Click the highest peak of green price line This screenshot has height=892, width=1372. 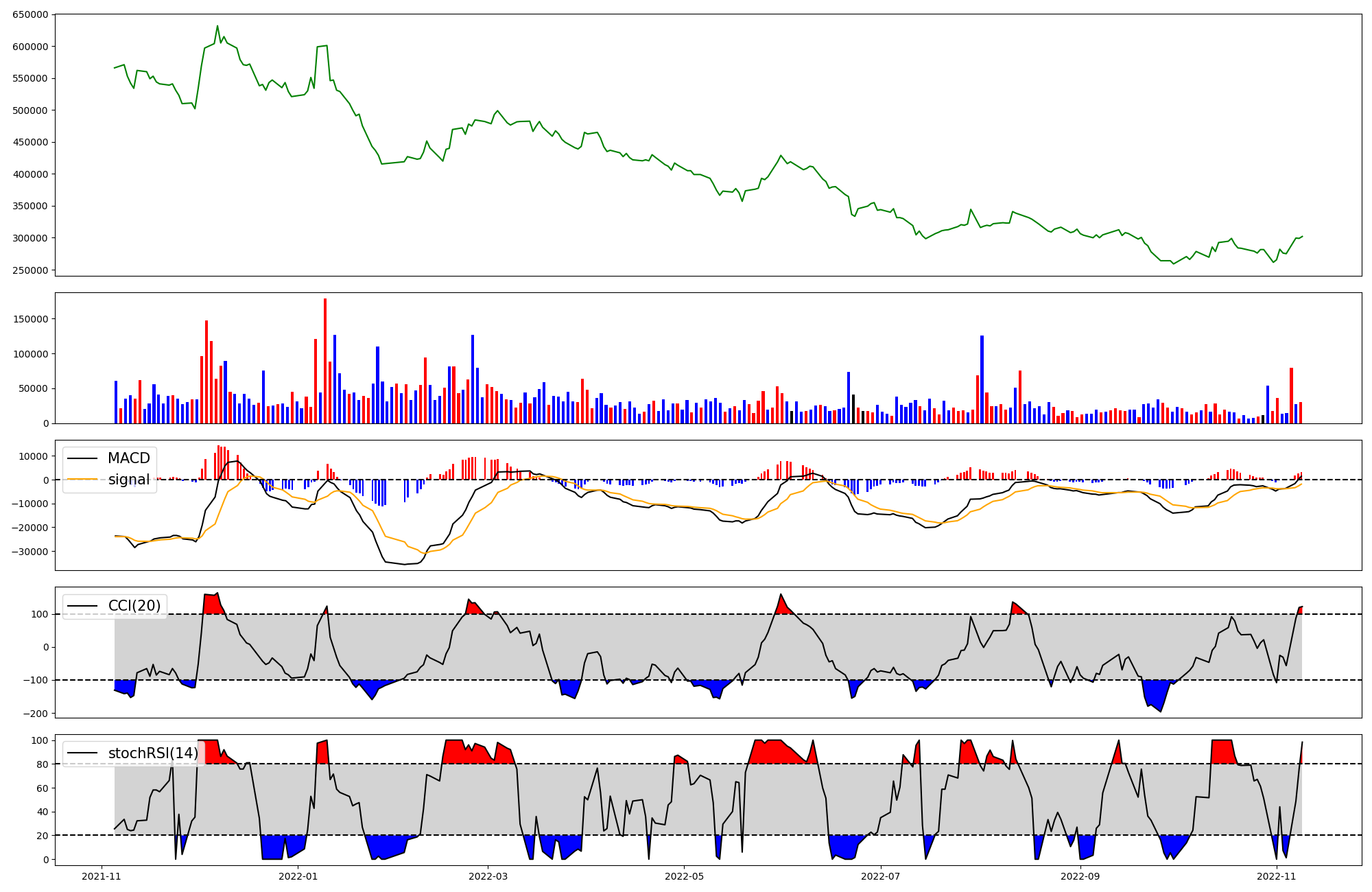[x=217, y=26]
